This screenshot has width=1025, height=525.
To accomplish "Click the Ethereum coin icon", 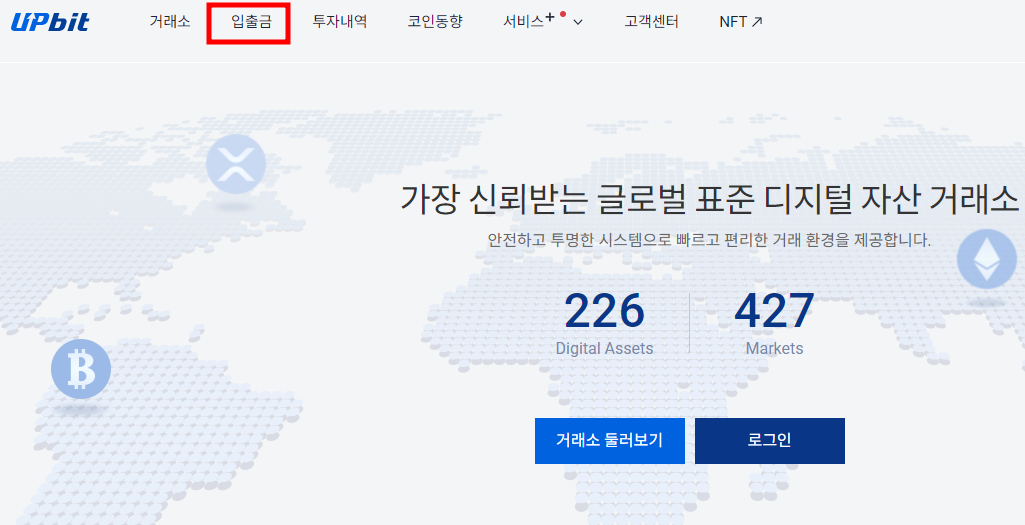I will (x=986, y=259).
